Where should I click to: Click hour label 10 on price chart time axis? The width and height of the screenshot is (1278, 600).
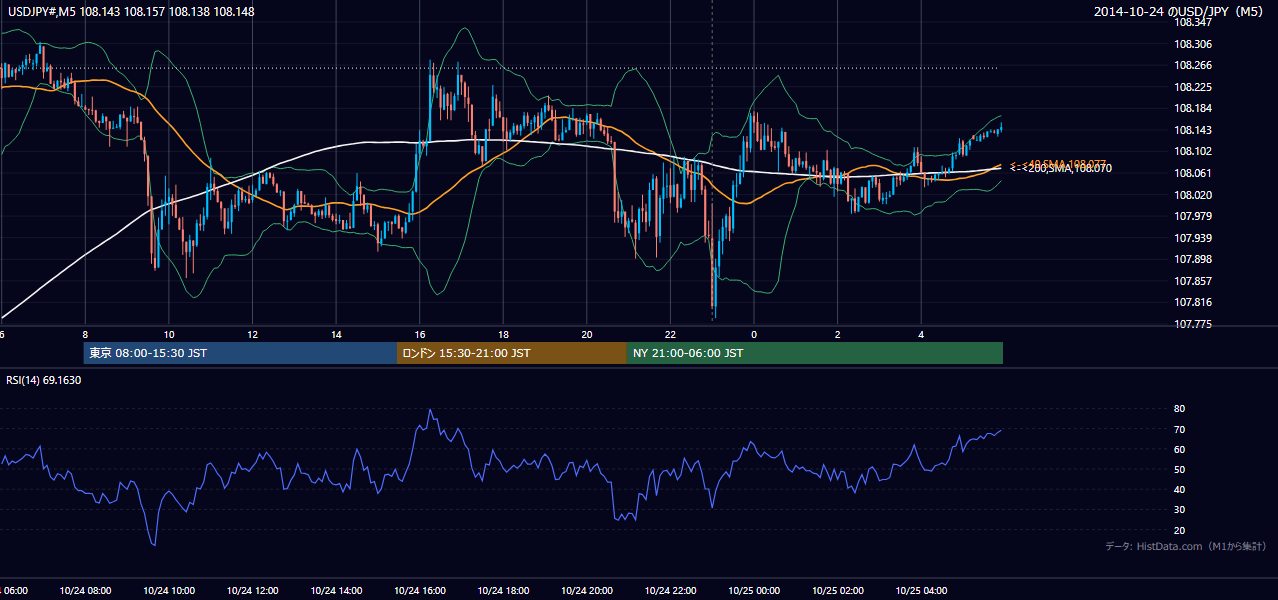[x=169, y=334]
